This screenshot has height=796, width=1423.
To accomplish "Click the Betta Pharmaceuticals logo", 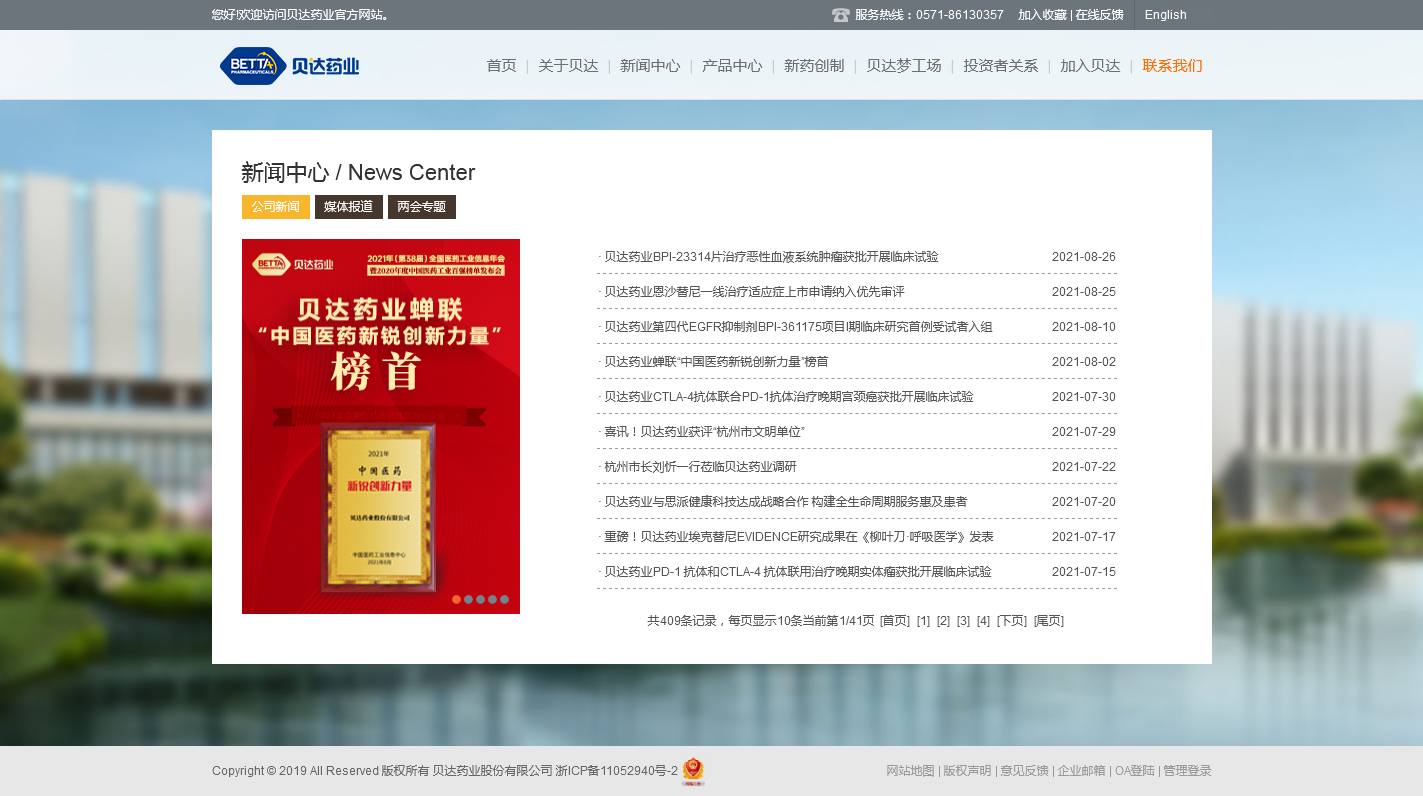I will pos(289,66).
